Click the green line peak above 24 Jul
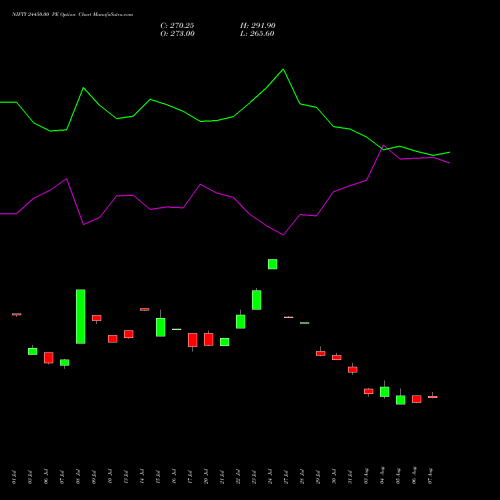Viewport: 500px width, 500px height. click(283, 69)
